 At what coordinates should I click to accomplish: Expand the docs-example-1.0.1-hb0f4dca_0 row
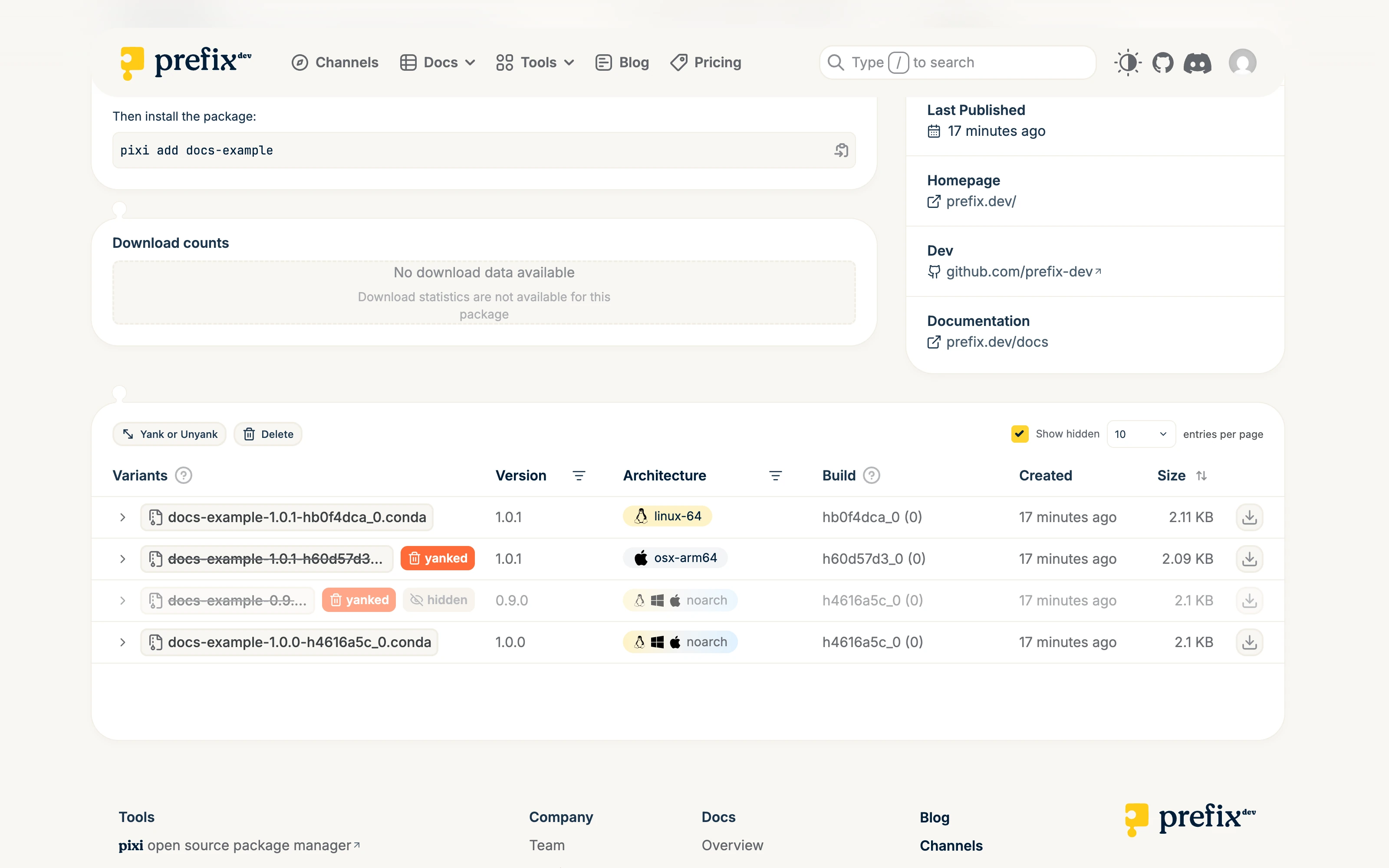coord(122,517)
